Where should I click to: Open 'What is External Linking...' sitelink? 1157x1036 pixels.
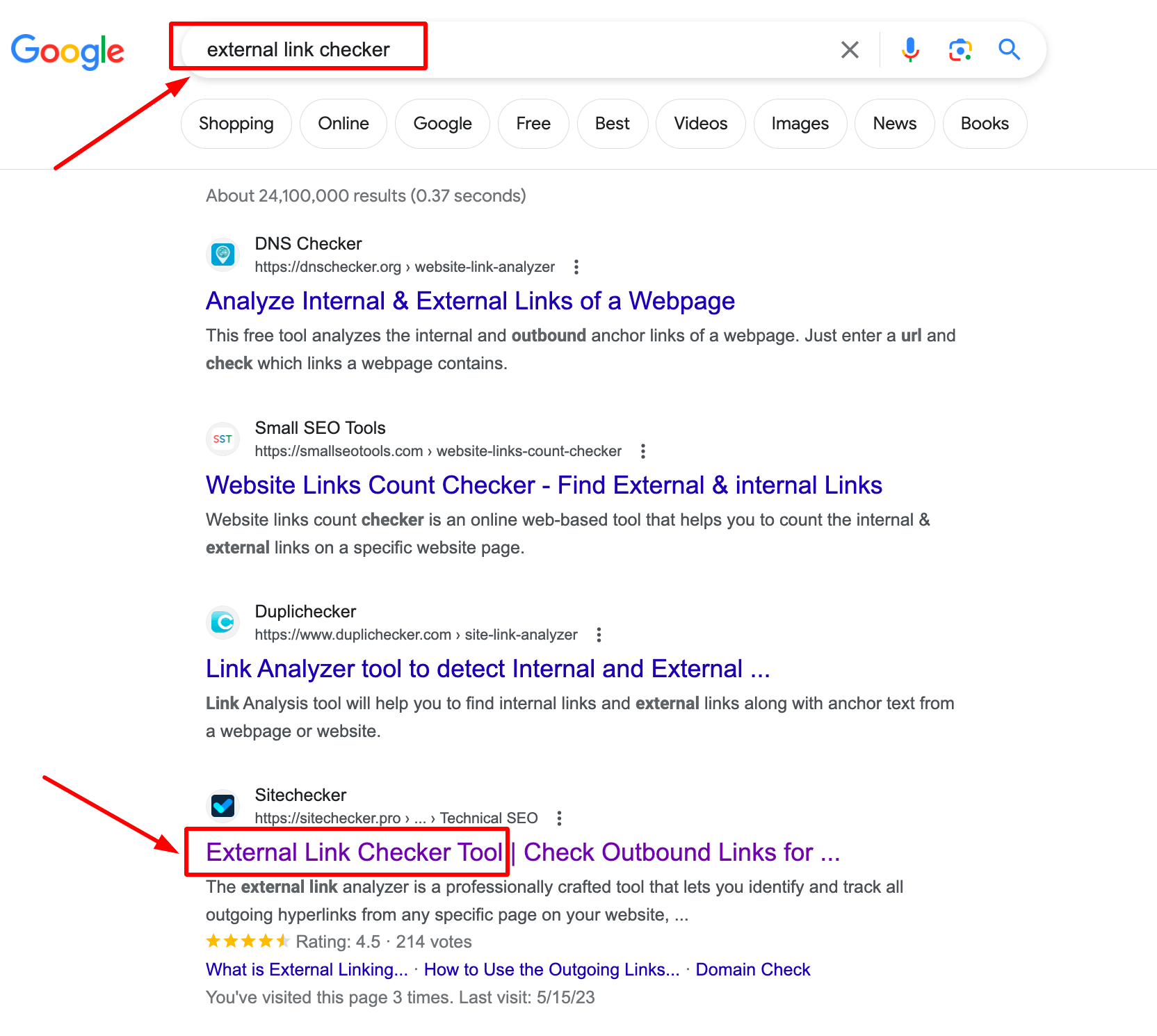(307, 970)
